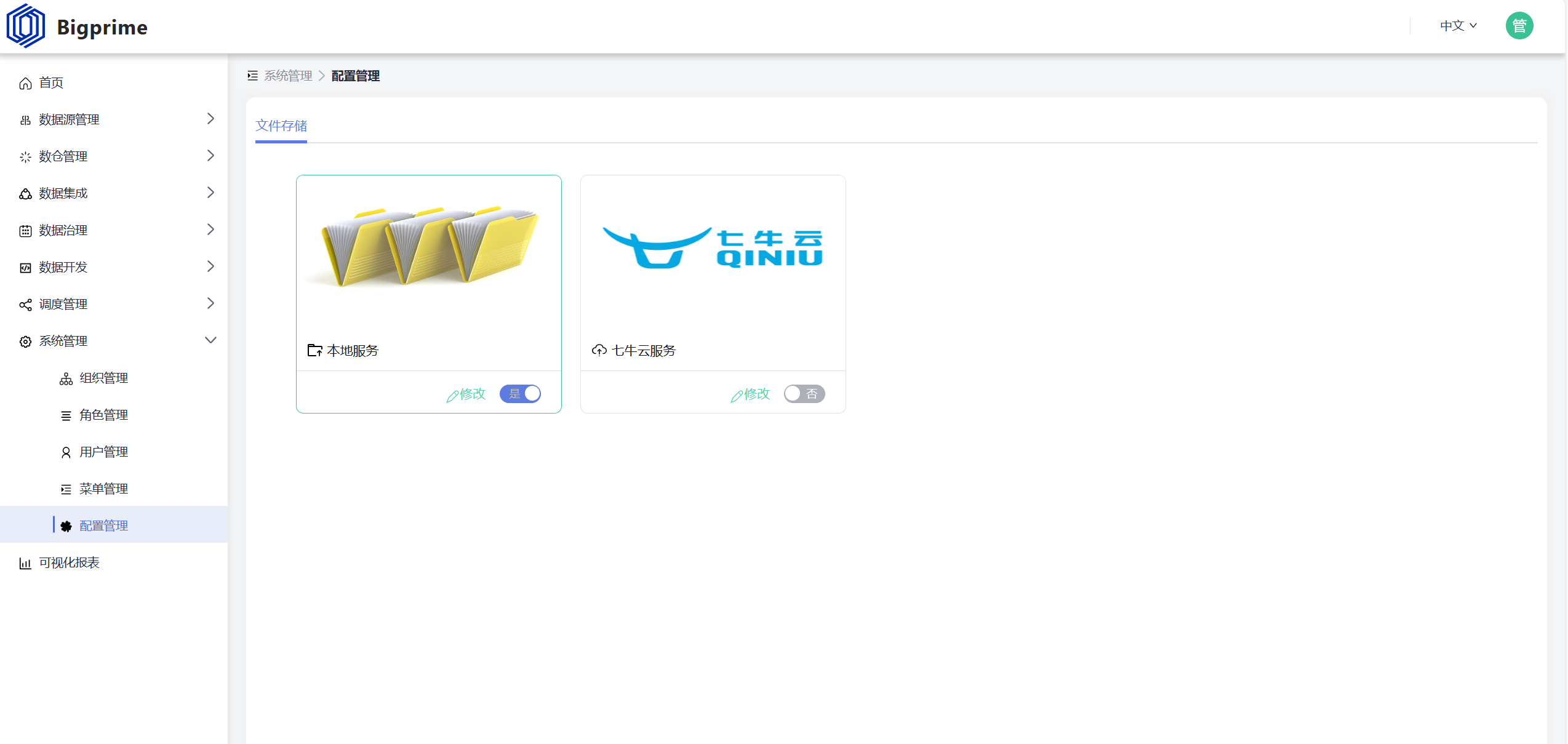Click the 可视化报表 bar chart icon
The width and height of the screenshot is (1568, 744).
[25, 564]
